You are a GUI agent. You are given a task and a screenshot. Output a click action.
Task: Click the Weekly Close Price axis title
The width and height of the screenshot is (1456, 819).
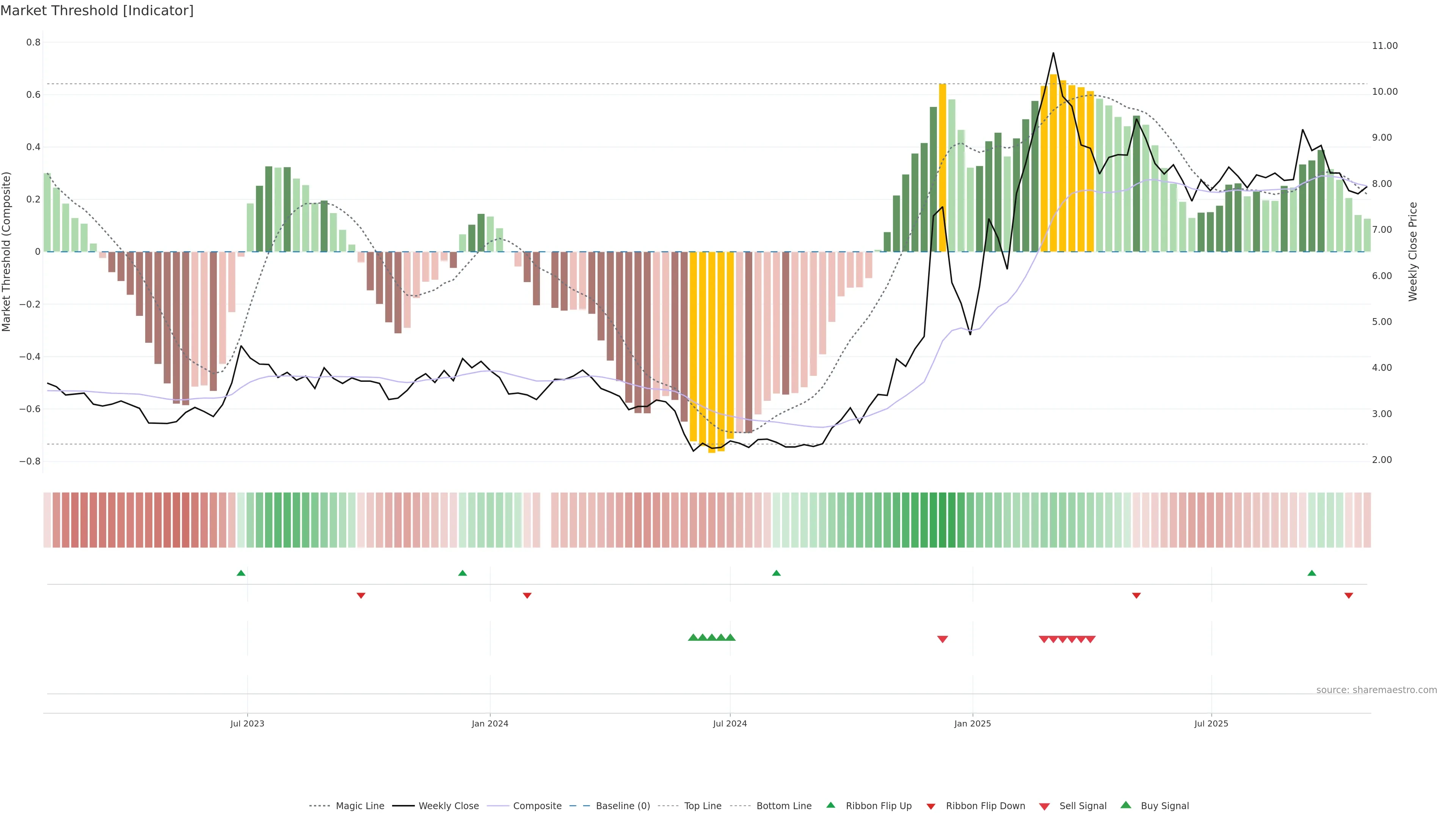(1412, 251)
